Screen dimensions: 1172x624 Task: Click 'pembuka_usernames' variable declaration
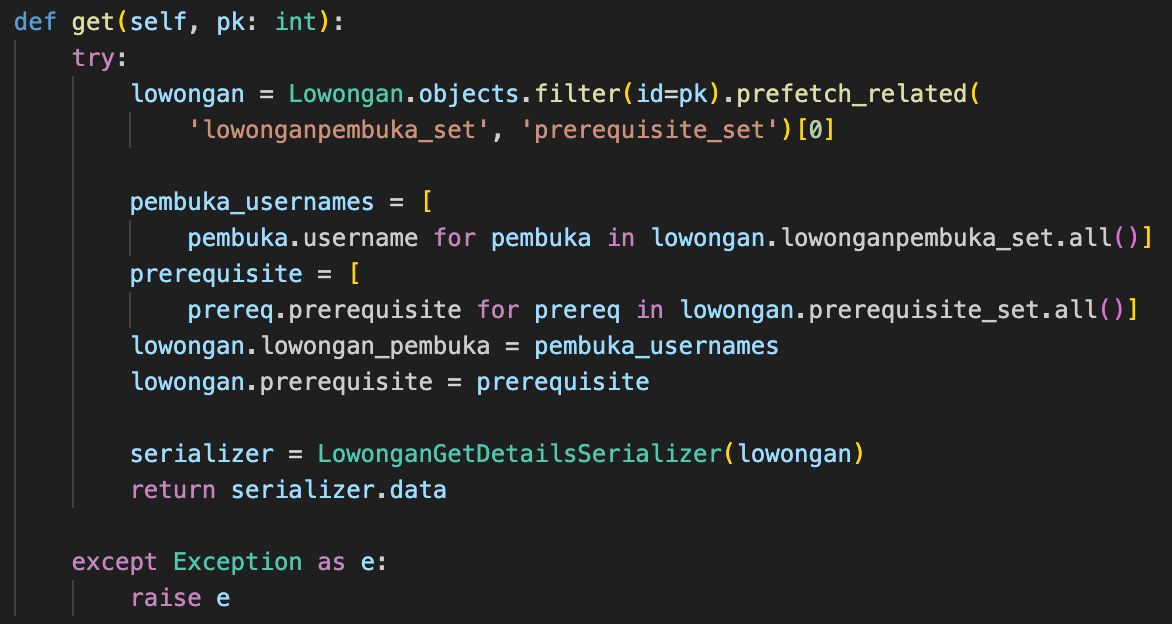coord(252,202)
